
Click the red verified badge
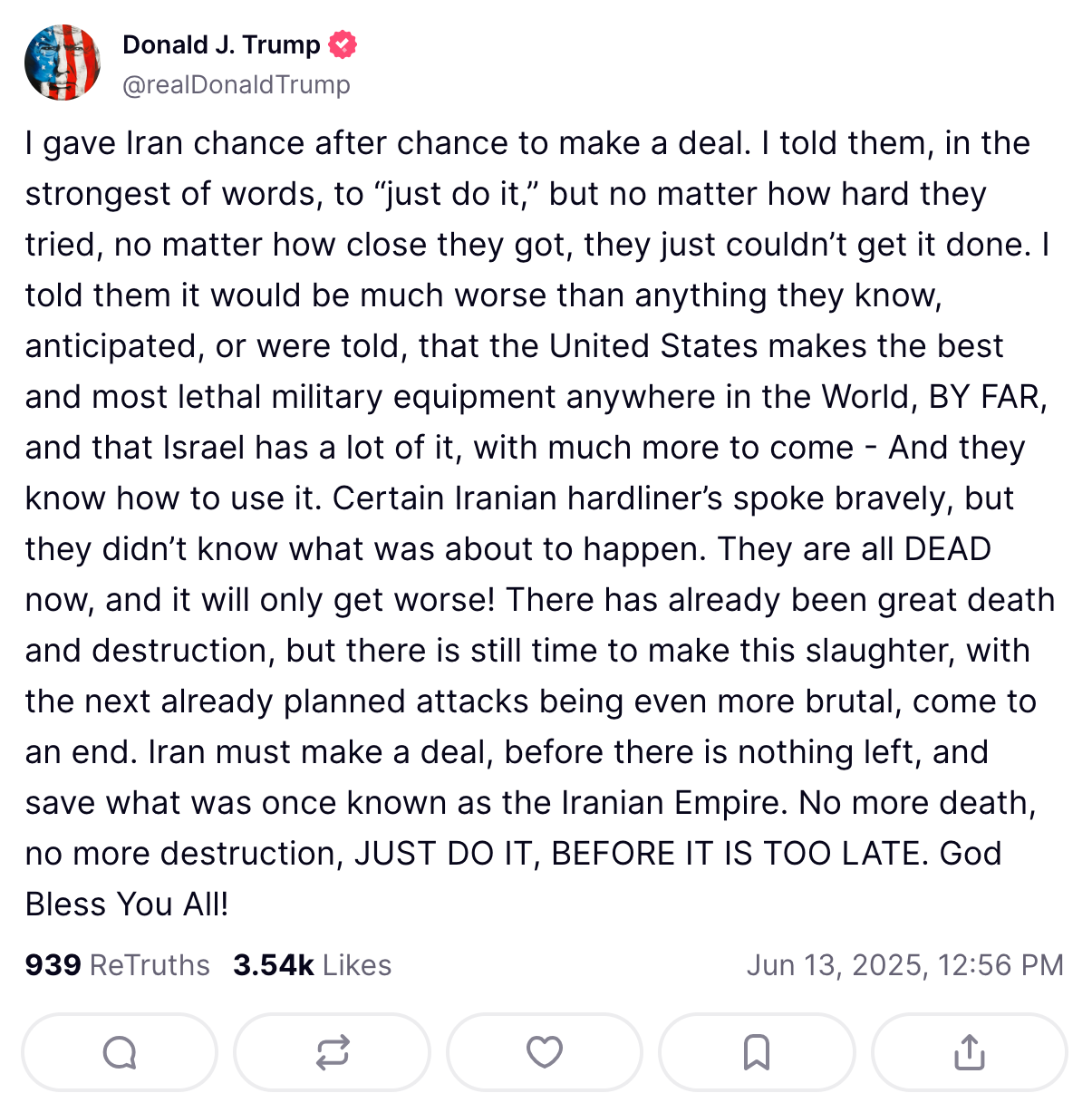(343, 44)
